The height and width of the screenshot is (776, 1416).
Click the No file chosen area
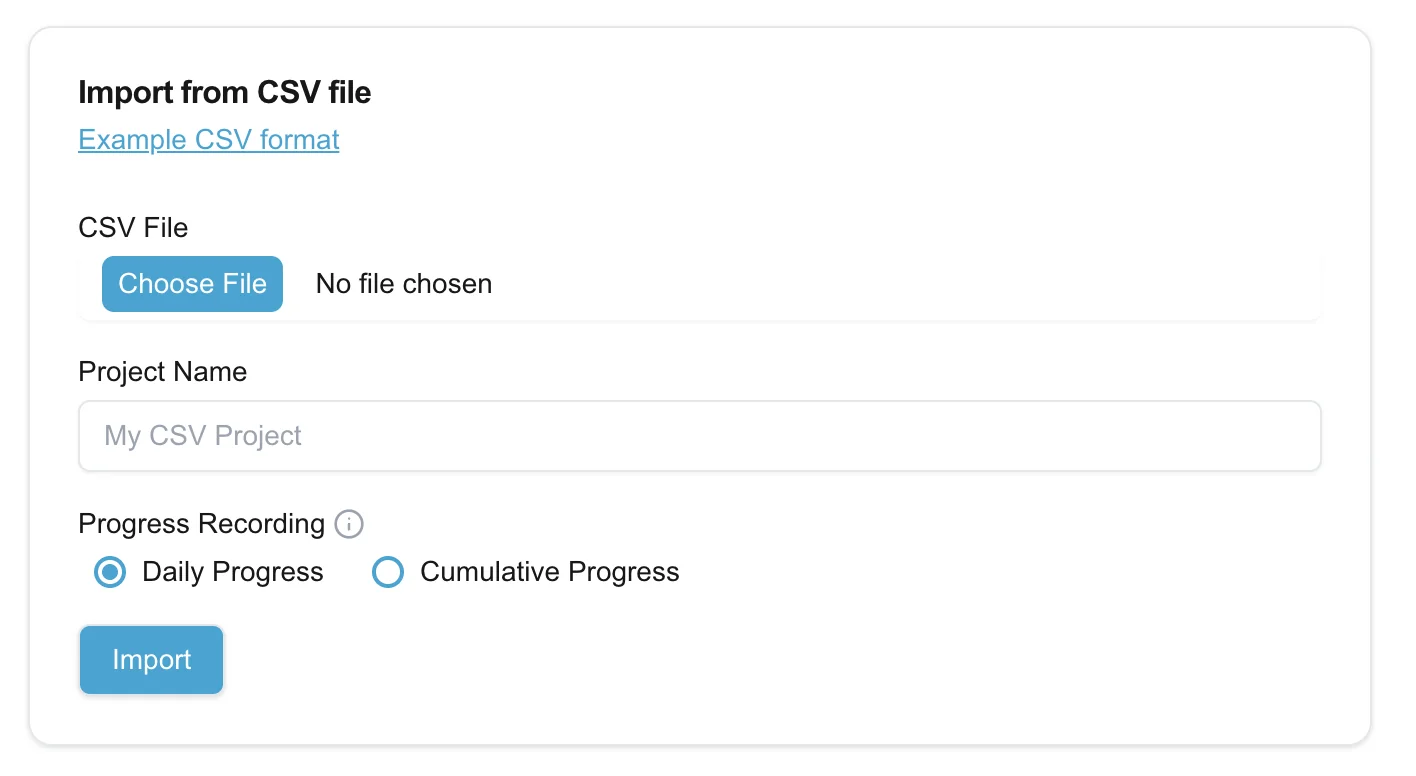pos(403,284)
